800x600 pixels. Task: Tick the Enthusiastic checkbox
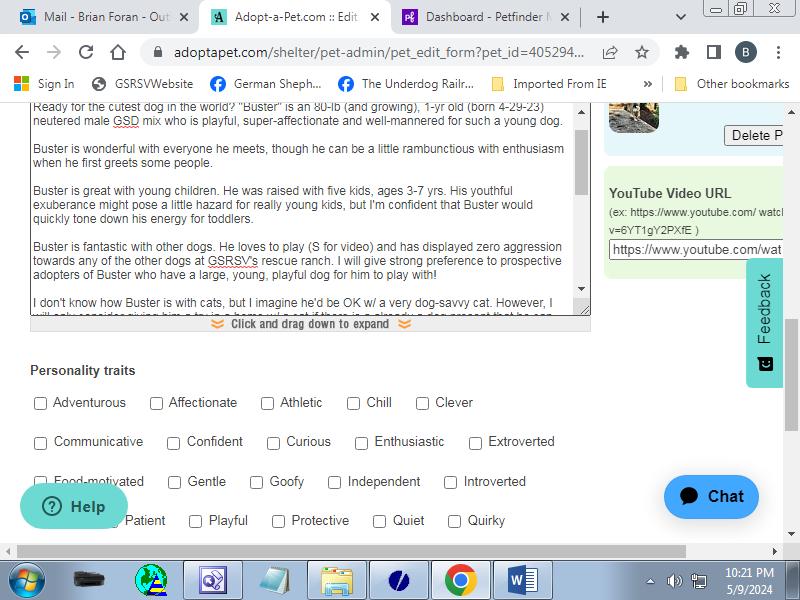tap(362, 442)
